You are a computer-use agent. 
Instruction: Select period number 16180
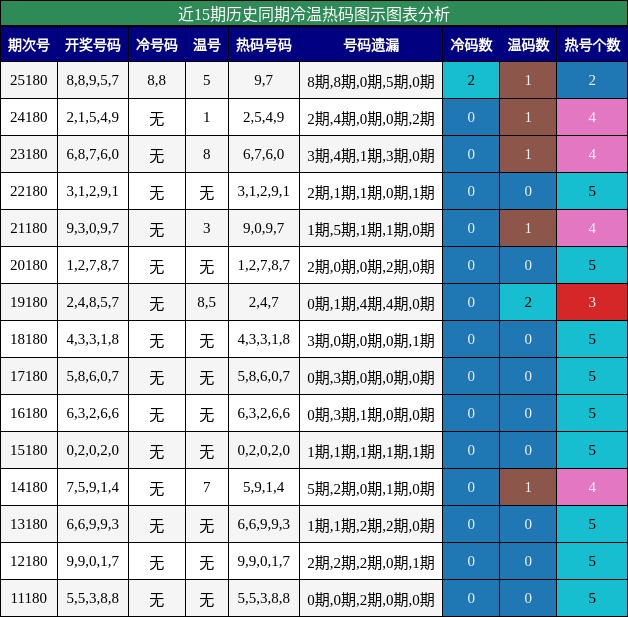[29, 413]
